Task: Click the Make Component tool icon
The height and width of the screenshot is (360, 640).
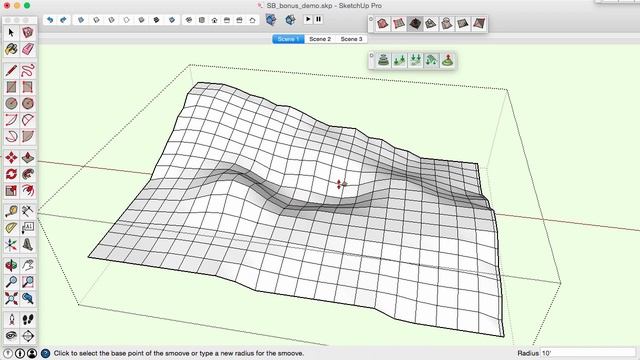Action: tap(27, 33)
